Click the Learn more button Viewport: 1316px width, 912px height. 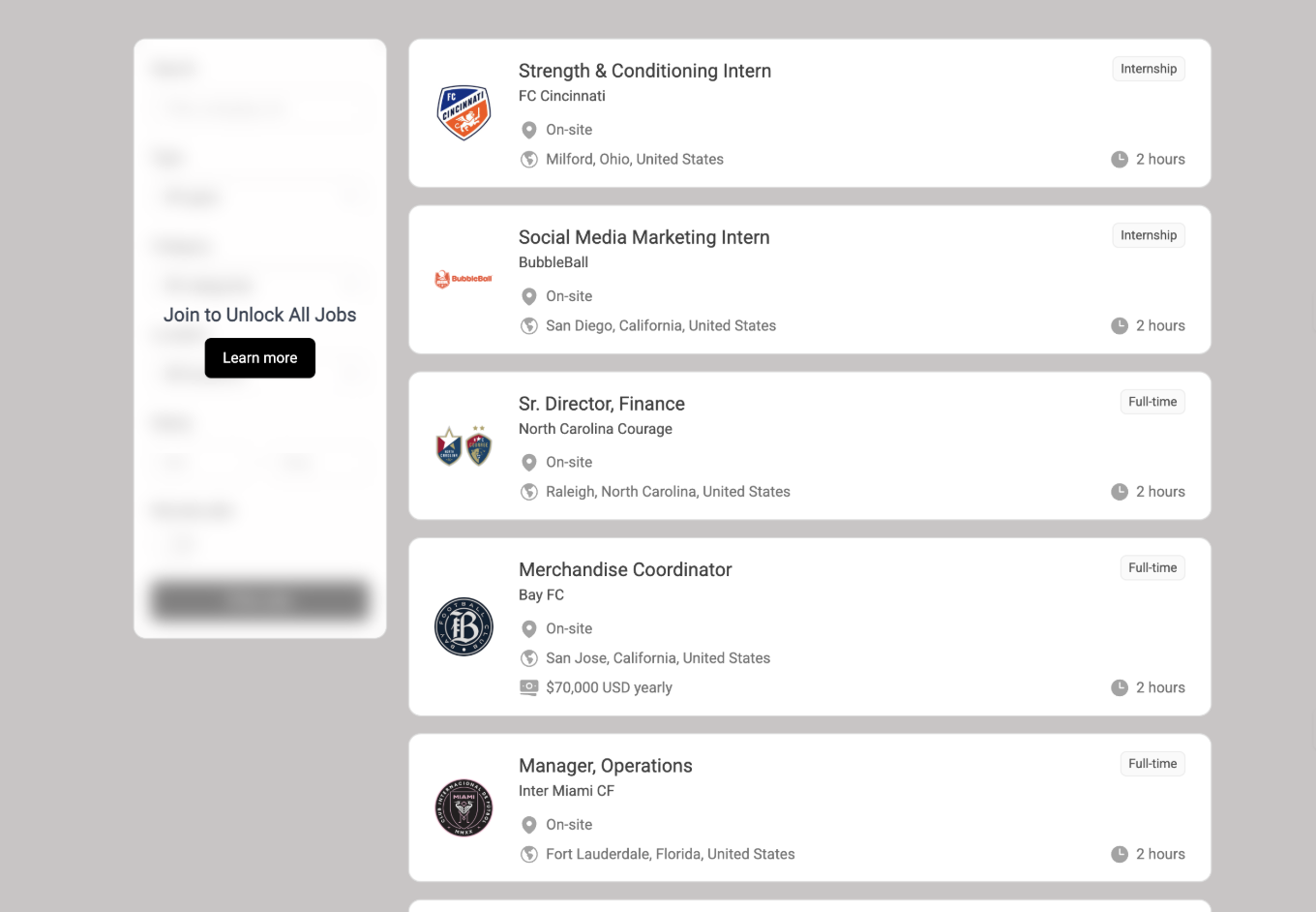[260, 358]
